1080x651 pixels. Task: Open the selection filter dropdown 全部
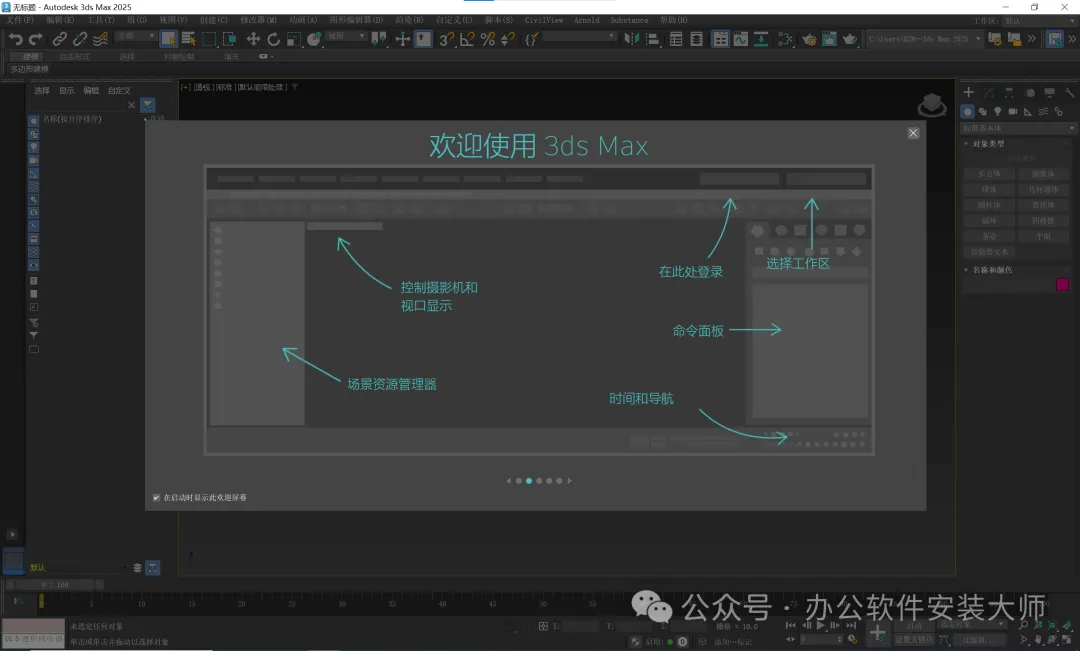[x=136, y=36]
